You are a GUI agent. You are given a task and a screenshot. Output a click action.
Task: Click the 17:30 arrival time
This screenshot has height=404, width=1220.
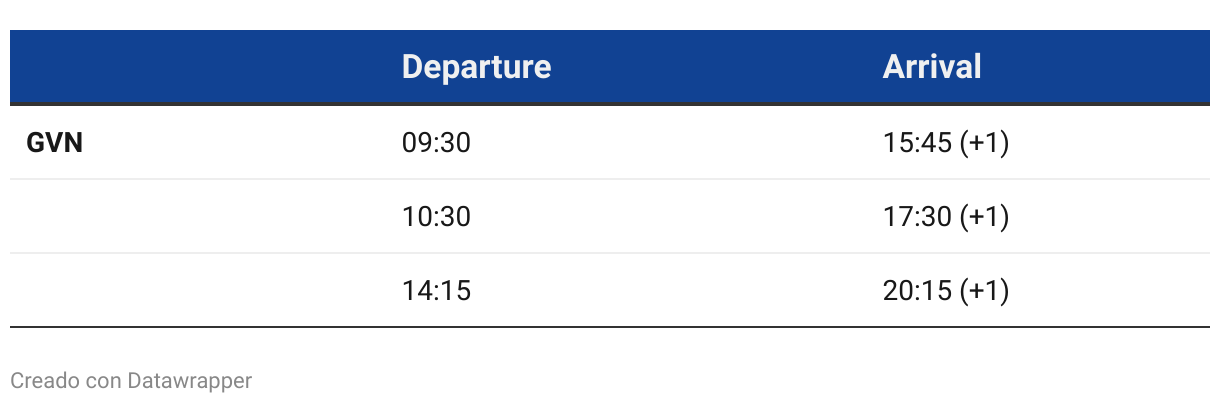coord(918,217)
